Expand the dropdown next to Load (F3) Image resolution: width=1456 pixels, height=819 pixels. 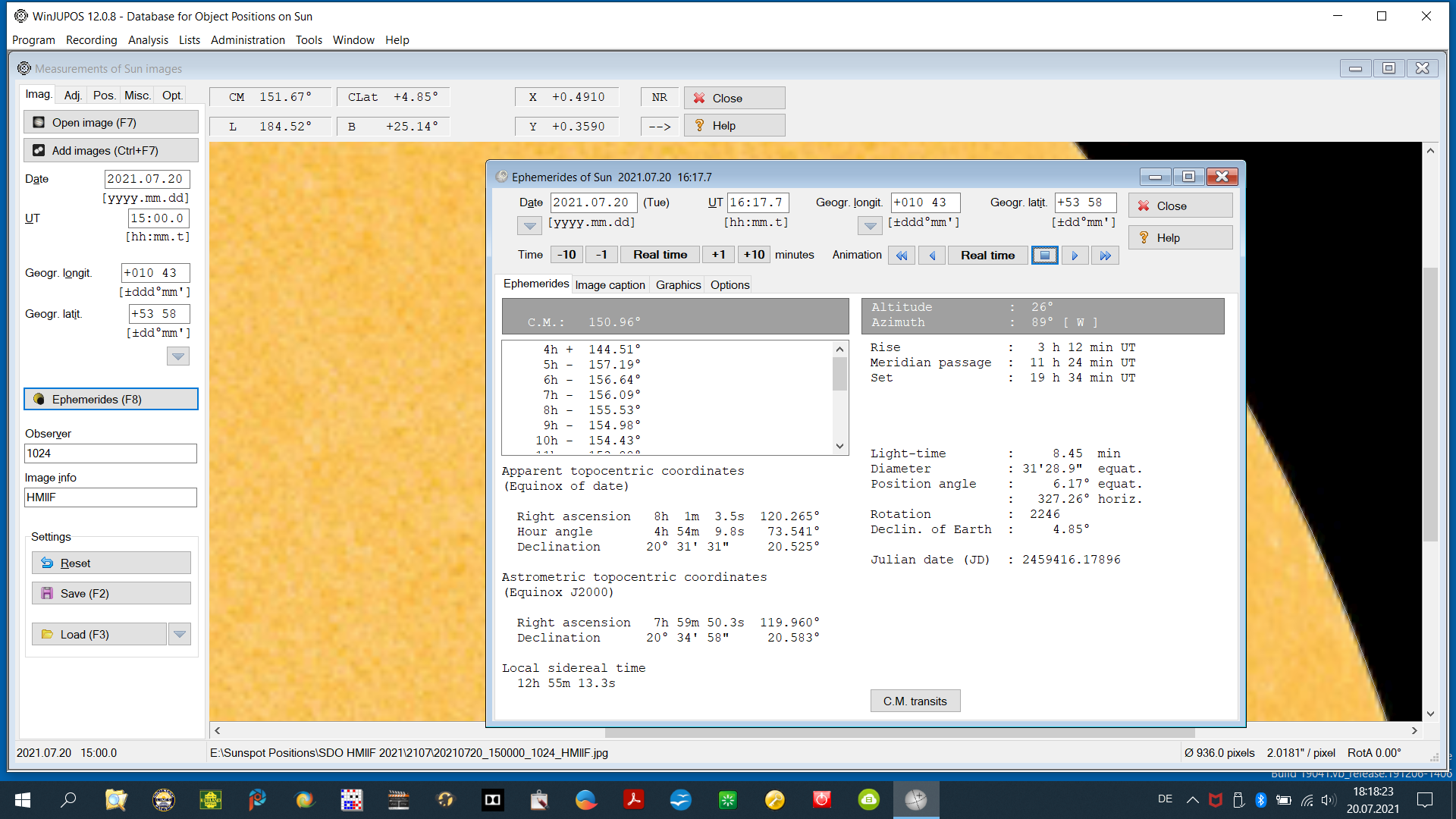179,634
